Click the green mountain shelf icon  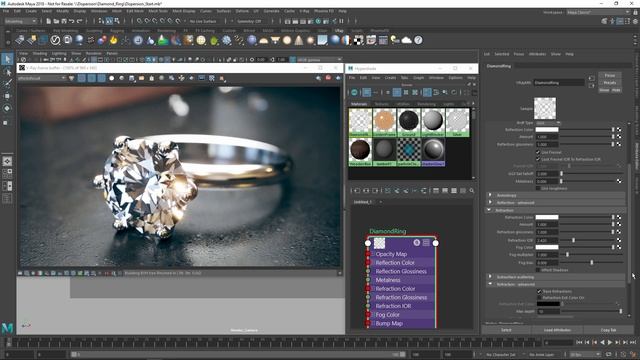(163, 40)
